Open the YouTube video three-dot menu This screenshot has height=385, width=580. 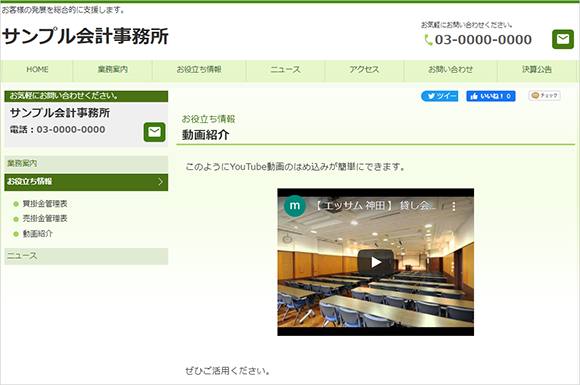(454, 206)
